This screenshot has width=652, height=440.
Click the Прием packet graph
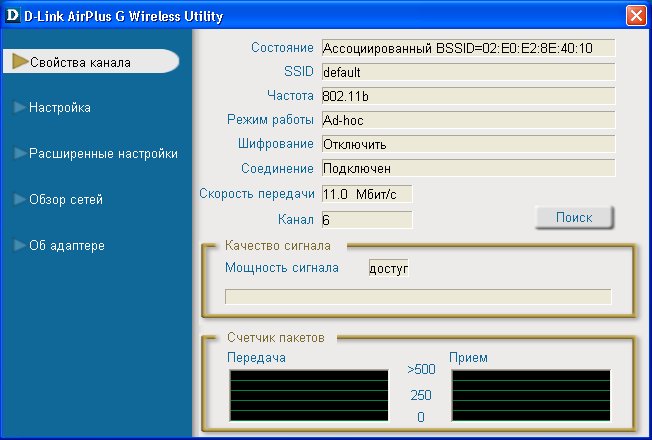tap(531, 395)
